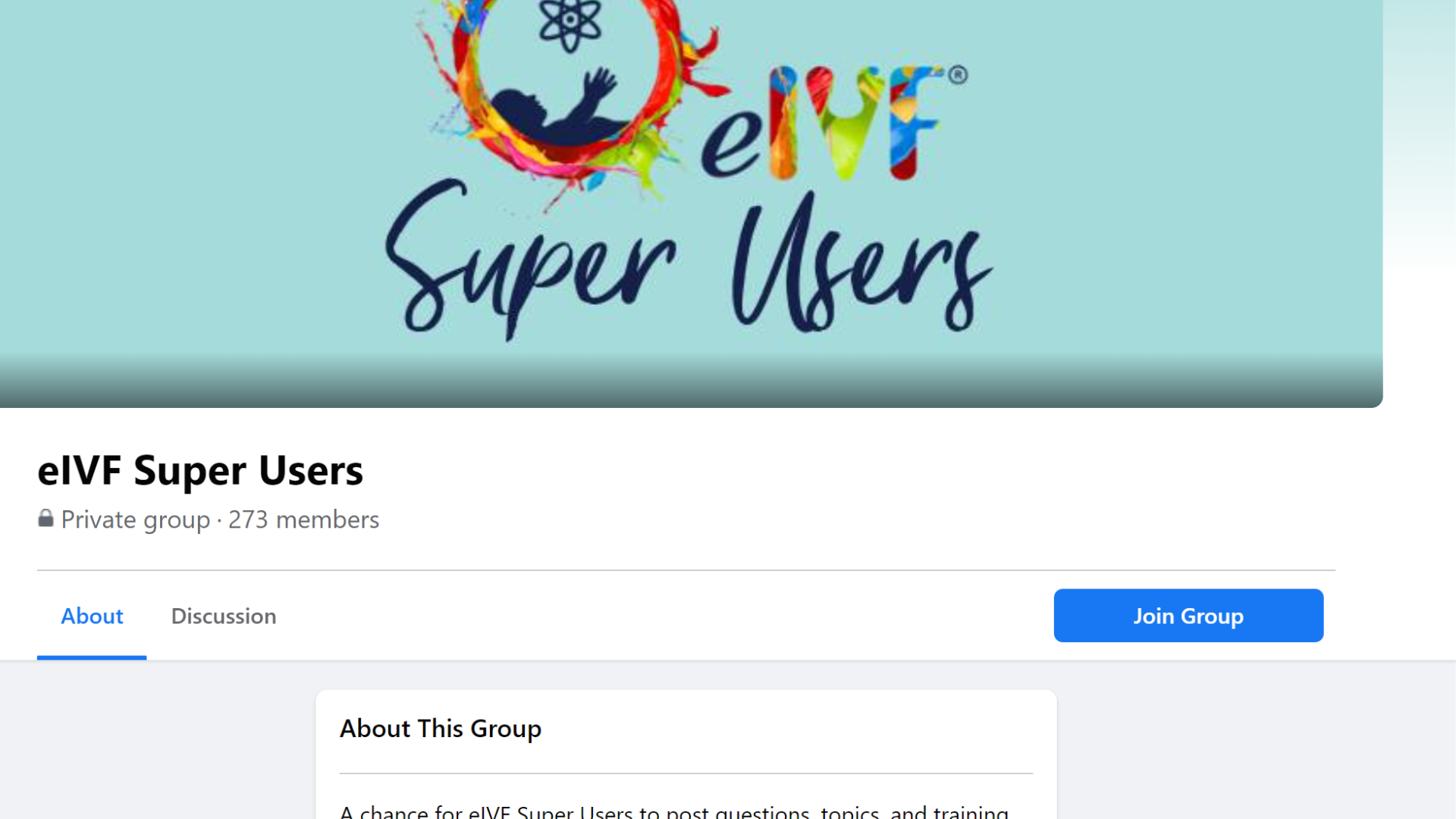The height and width of the screenshot is (819, 1456).
Task: Click the About This Group heading
Action: tap(441, 728)
